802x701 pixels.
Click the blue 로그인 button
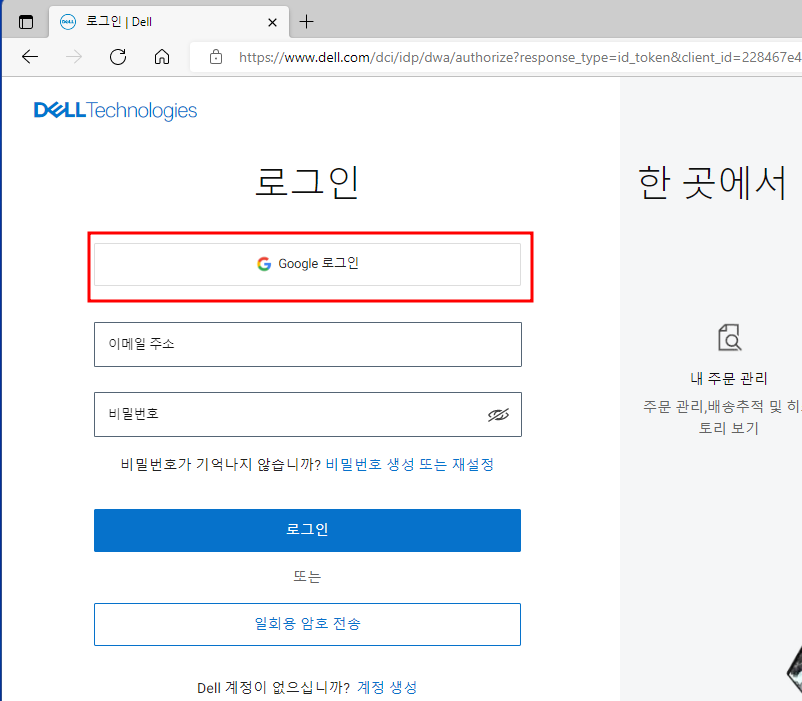point(307,530)
